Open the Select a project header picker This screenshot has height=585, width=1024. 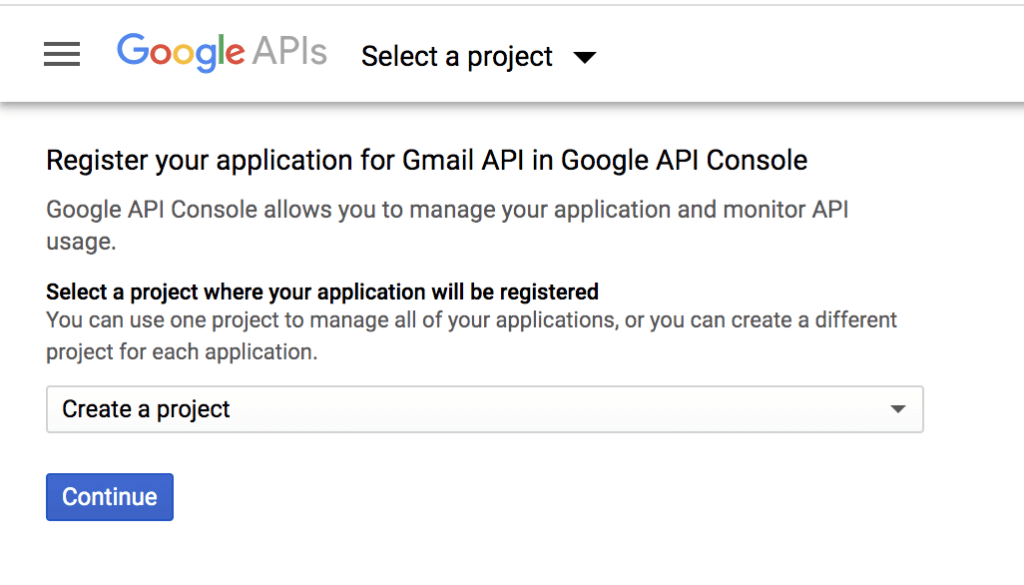click(457, 57)
